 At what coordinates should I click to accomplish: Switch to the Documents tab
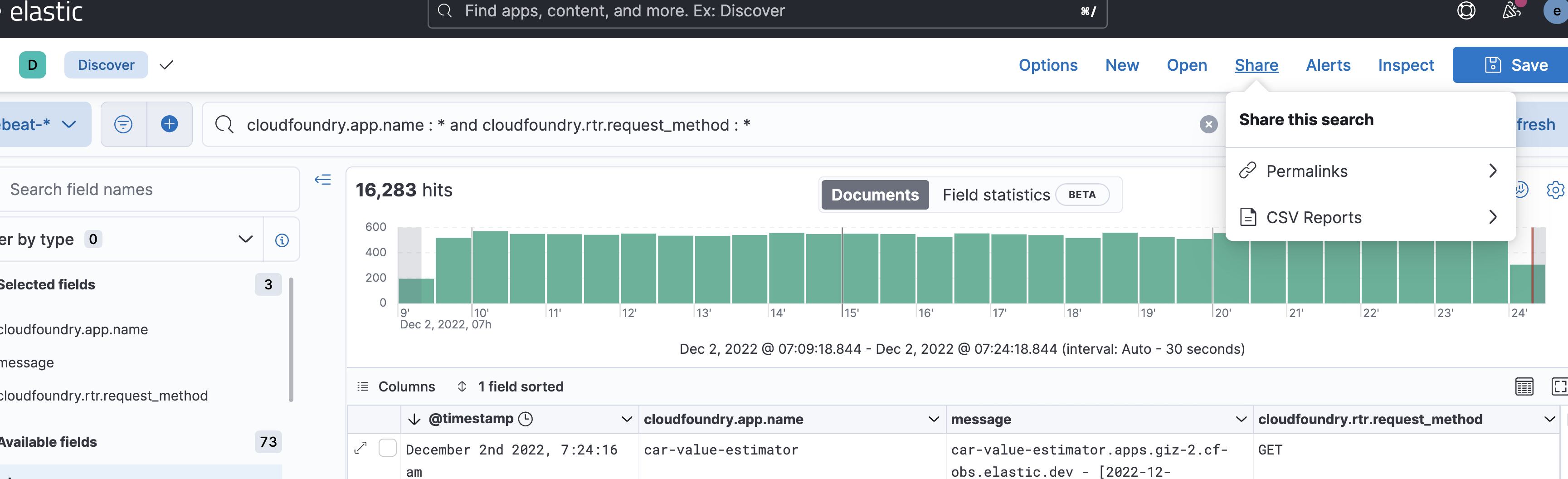(875, 195)
